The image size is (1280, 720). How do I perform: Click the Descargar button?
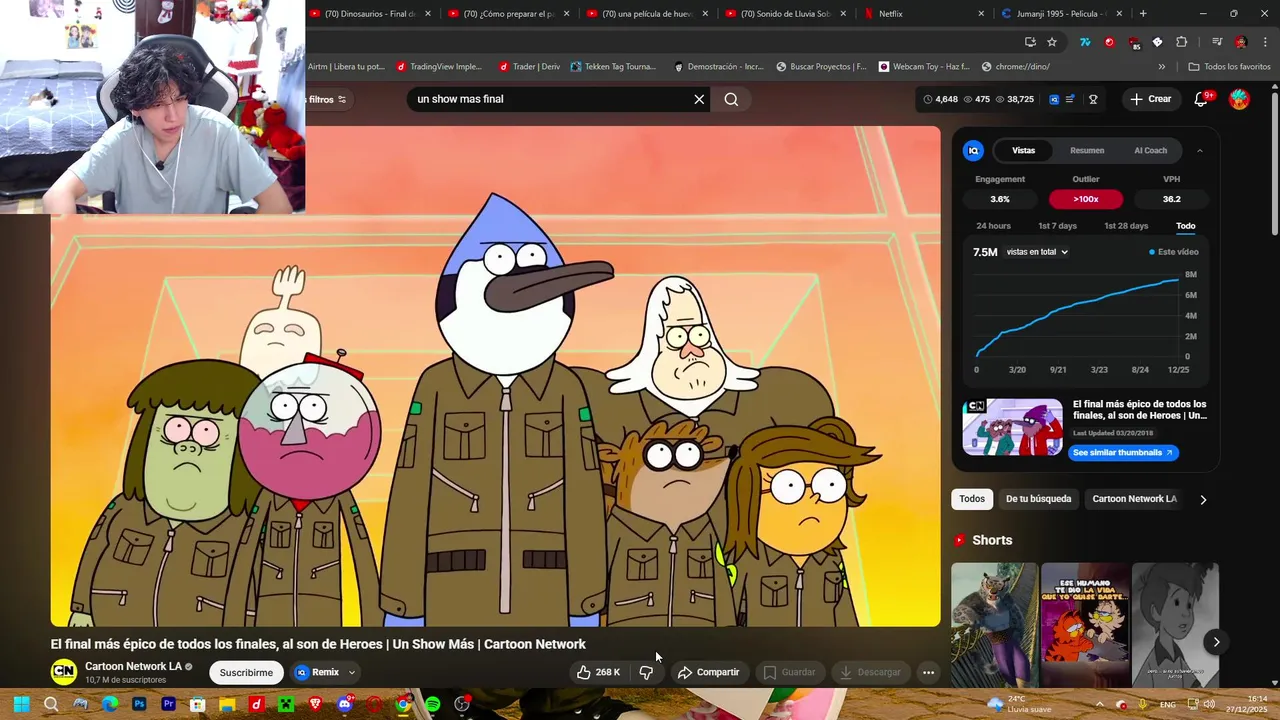tap(870, 672)
